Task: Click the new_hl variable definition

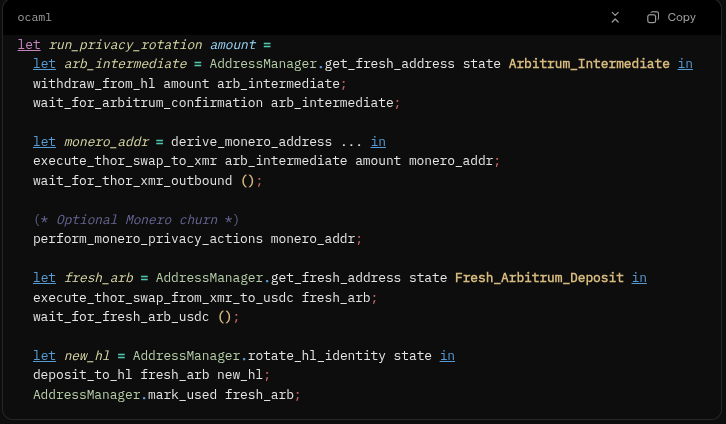Action: tap(87, 355)
